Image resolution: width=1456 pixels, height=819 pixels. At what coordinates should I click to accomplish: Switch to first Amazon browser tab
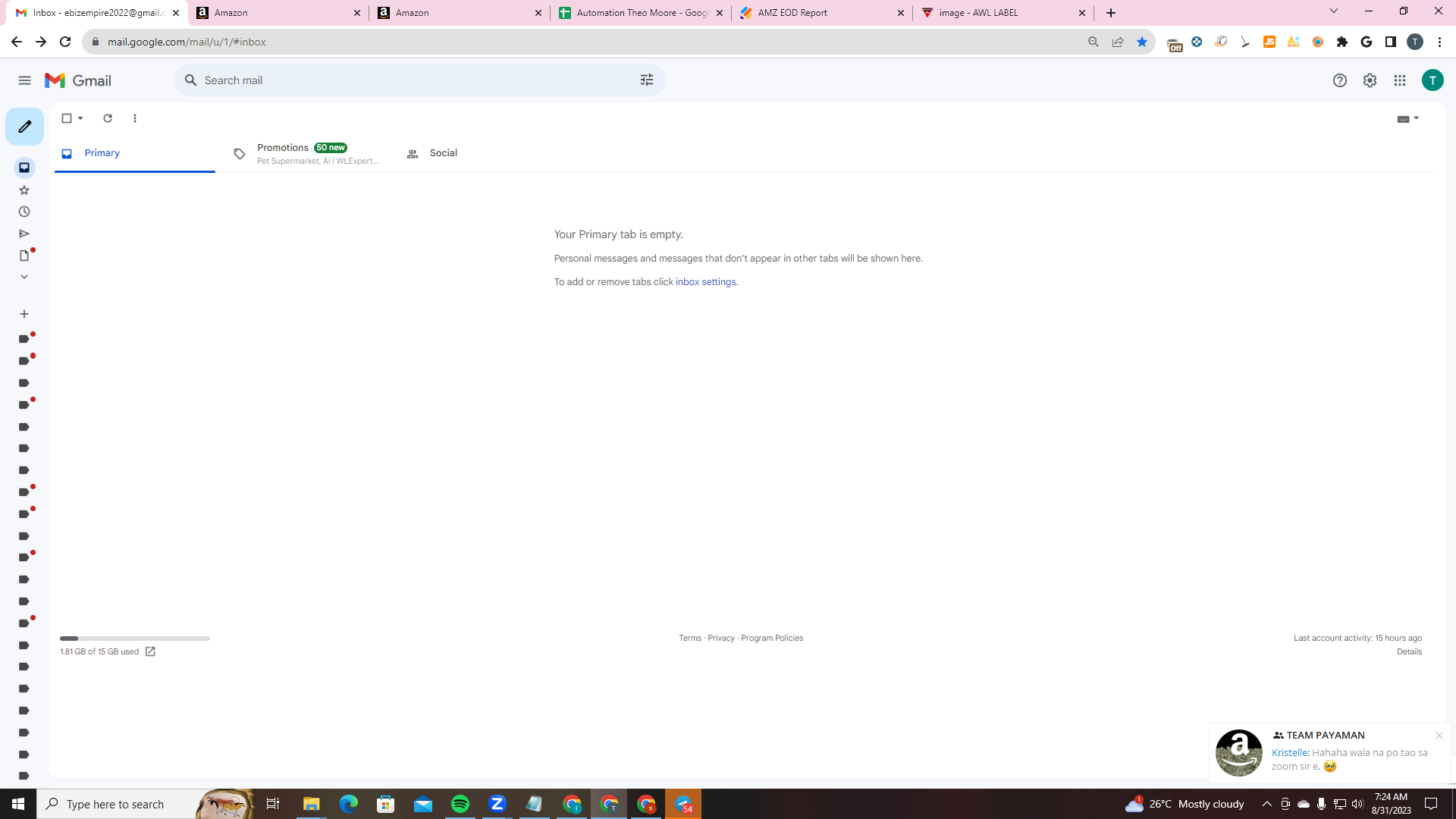279,13
